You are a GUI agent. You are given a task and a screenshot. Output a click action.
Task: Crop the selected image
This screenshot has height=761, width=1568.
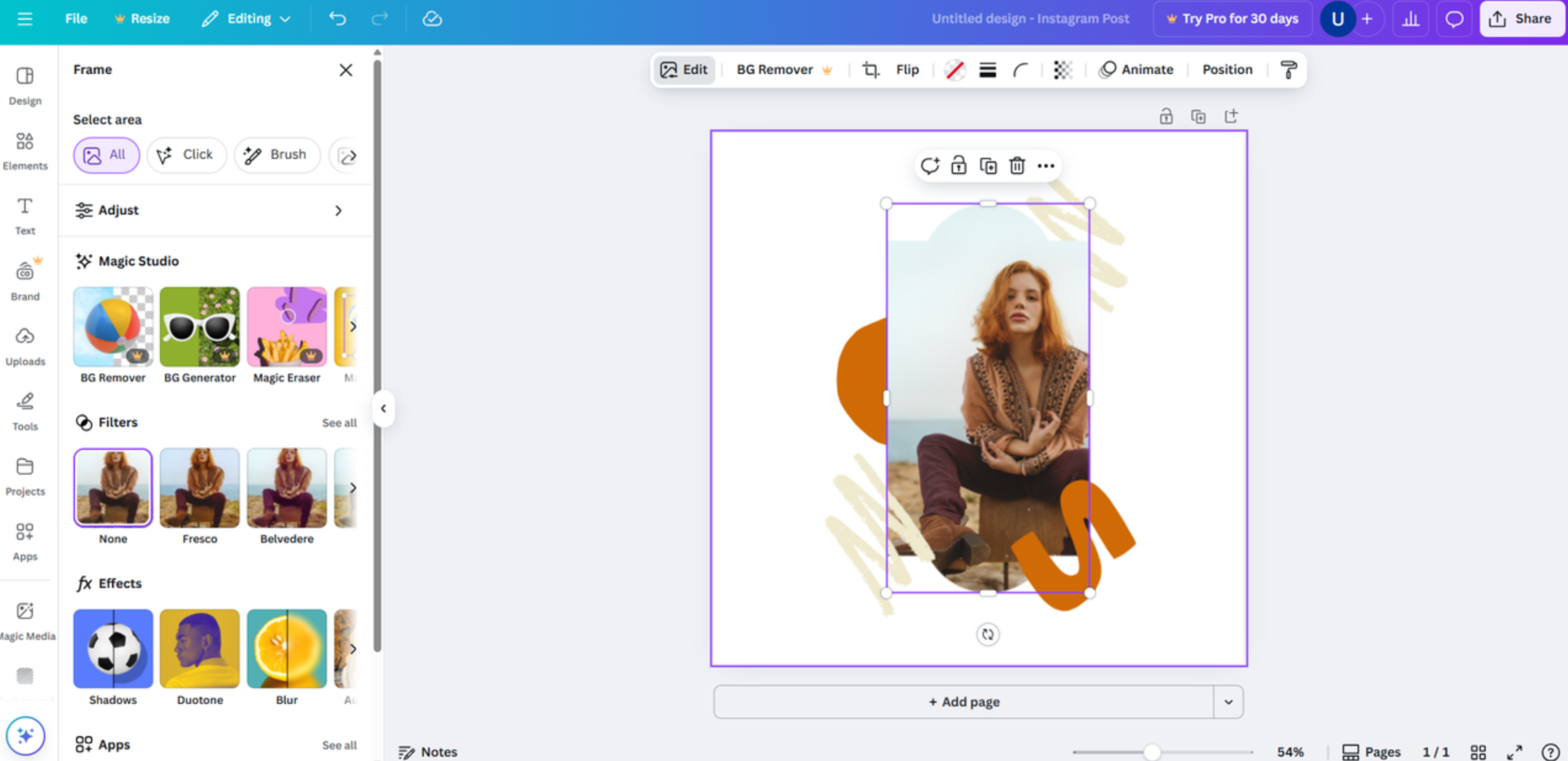870,69
